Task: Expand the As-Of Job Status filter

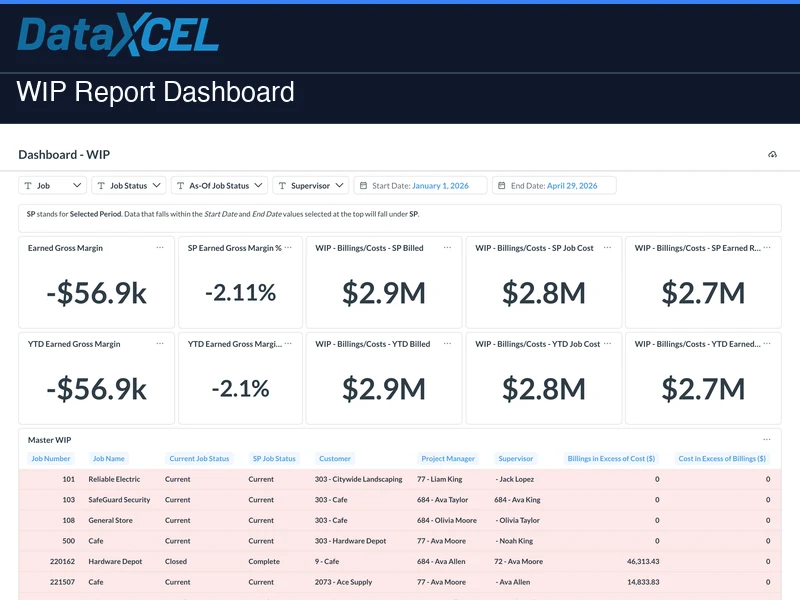Action: coord(219,186)
